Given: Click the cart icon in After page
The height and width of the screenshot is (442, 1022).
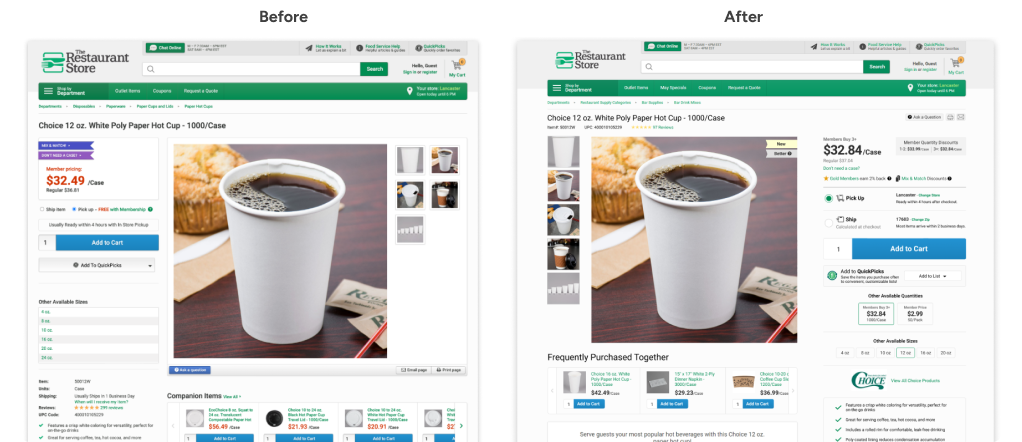Looking at the screenshot, I should click(x=956, y=63).
